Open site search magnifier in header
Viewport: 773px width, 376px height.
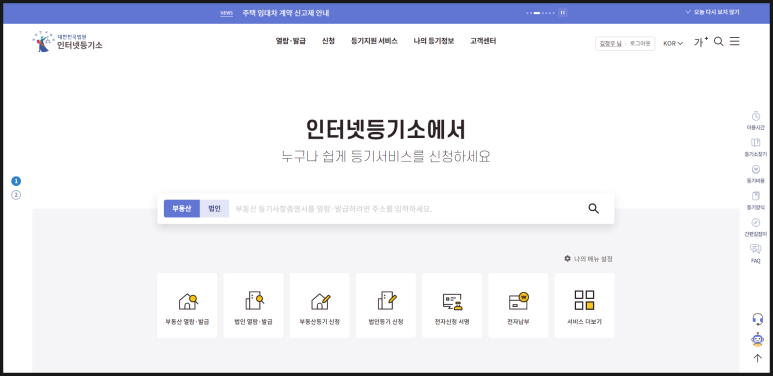point(719,41)
